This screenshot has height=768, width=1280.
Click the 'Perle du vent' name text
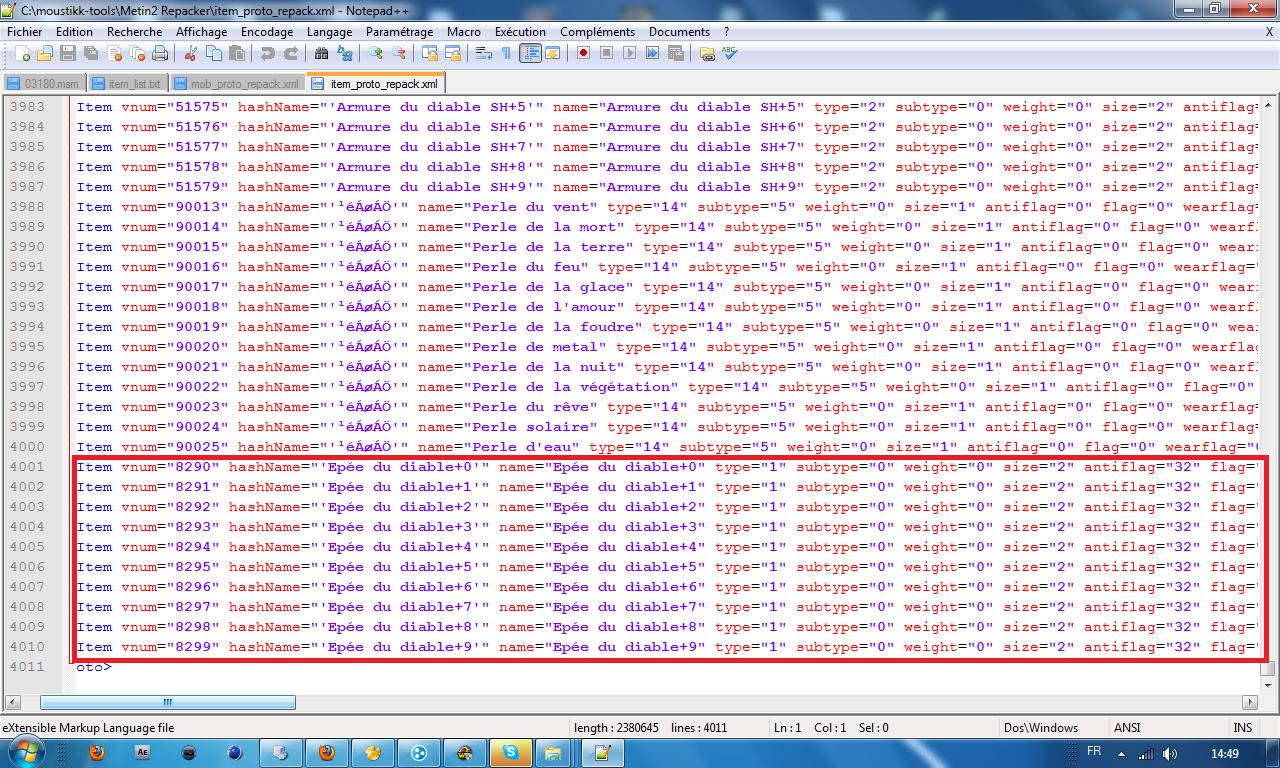[x=533, y=207]
